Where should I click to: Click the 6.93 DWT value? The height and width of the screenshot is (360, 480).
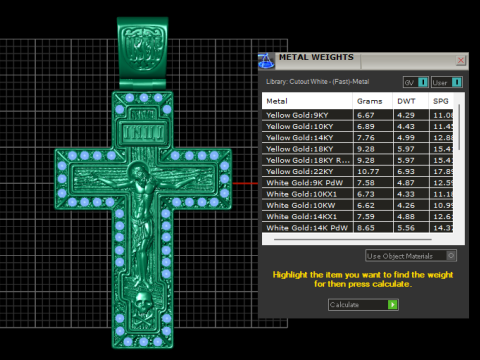406,172
